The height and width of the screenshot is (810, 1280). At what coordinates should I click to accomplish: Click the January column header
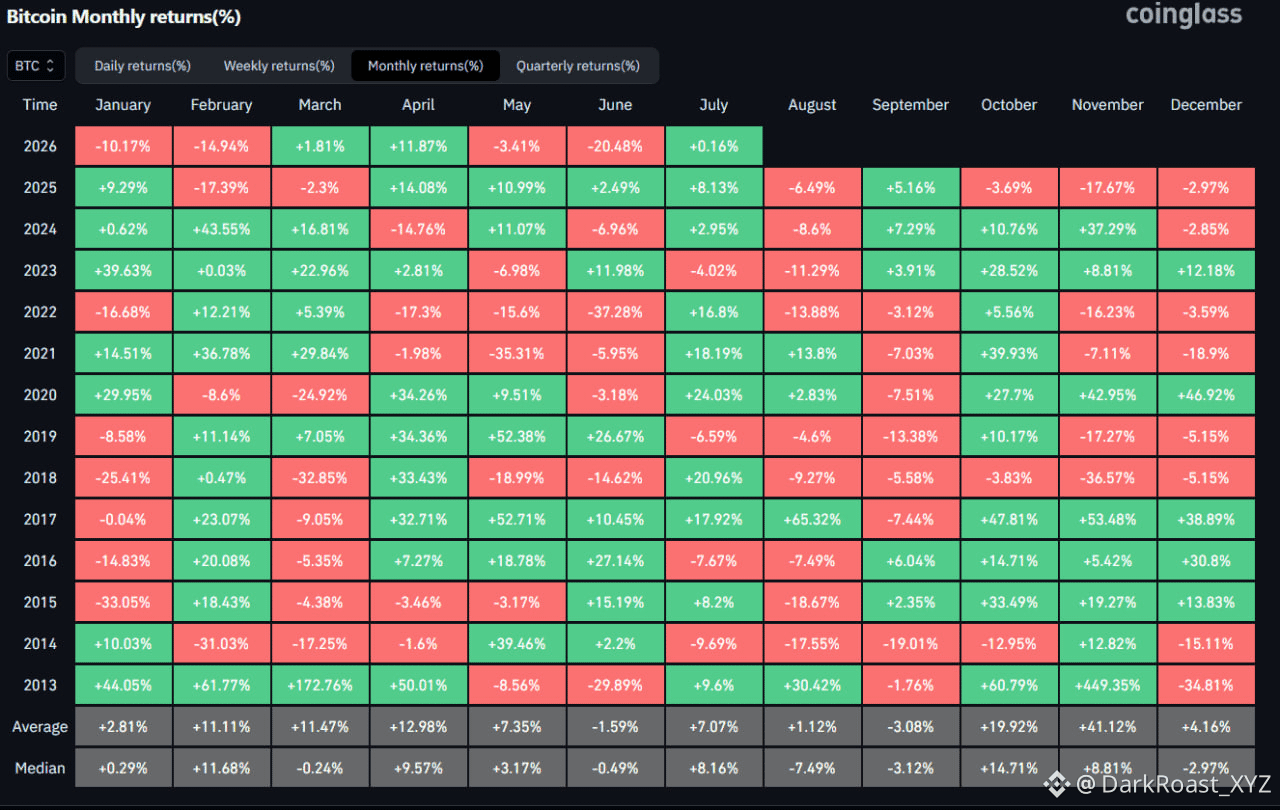click(x=123, y=105)
